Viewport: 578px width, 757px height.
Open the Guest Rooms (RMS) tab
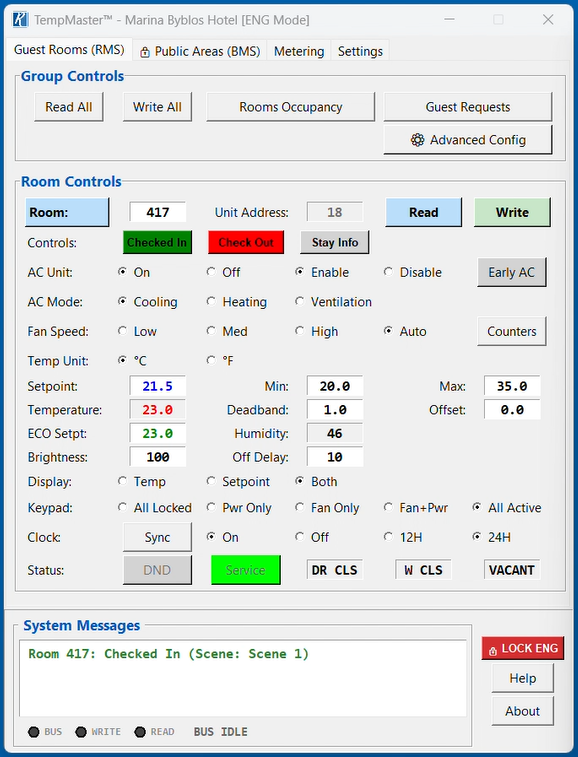pos(69,50)
